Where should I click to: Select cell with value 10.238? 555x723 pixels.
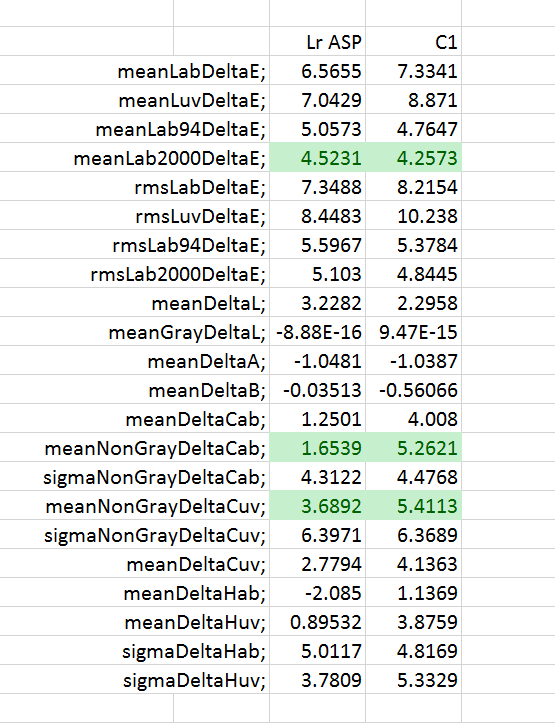413,215
